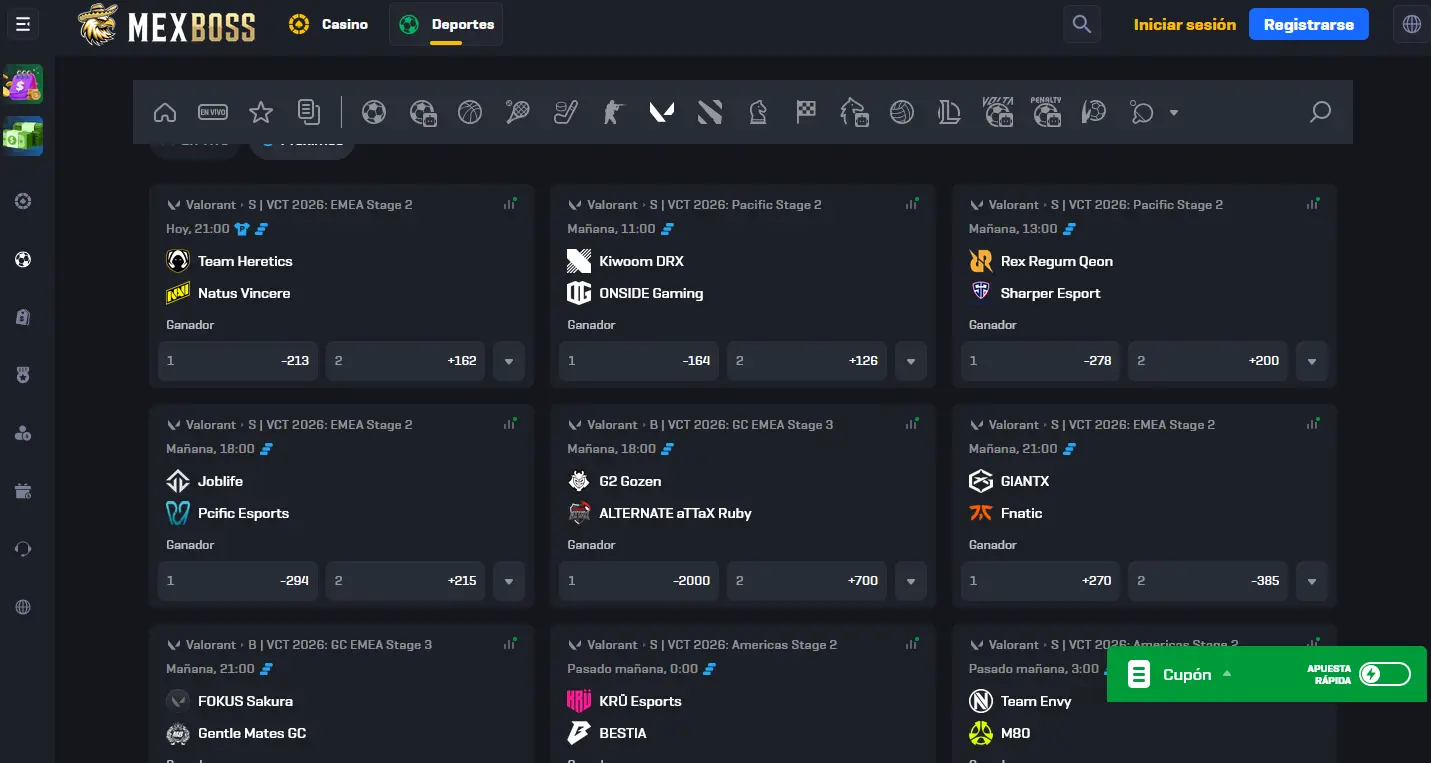Open the FOKUS Sakura team name
This screenshot has width=1431, height=763.
[245, 701]
